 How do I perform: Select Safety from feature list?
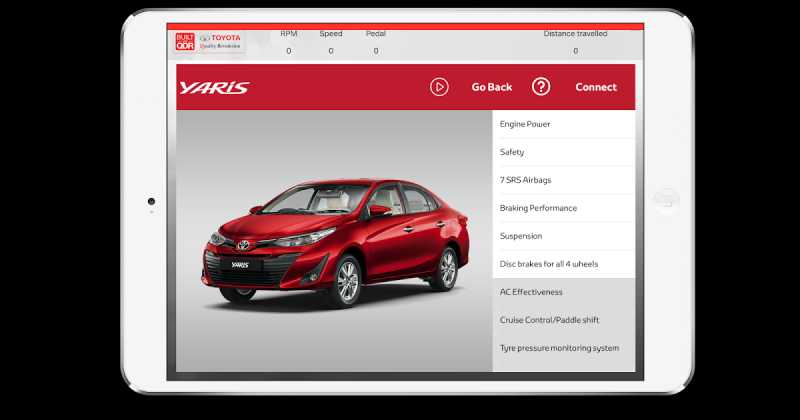click(x=564, y=152)
